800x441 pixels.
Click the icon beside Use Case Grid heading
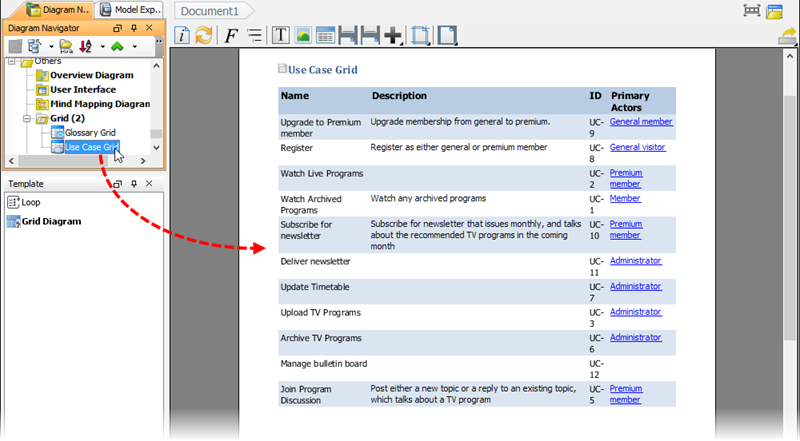pyautogui.click(x=282, y=68)
